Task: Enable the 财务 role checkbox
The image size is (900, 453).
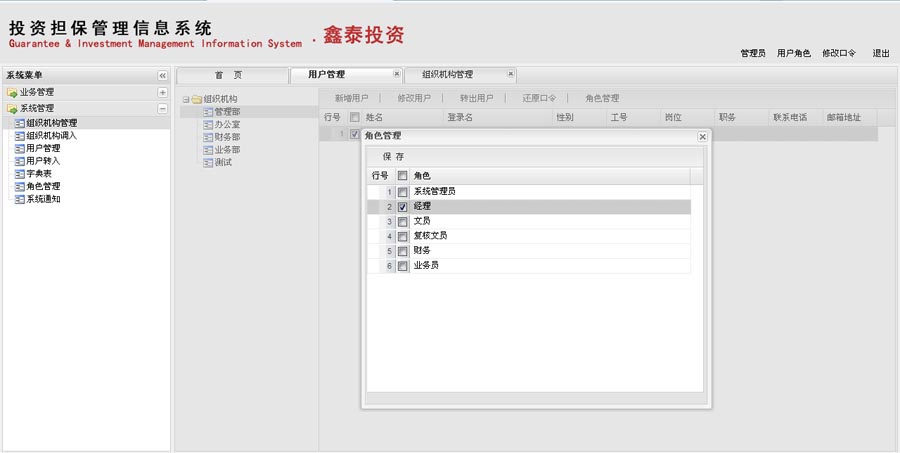Action: click(402, 252)
